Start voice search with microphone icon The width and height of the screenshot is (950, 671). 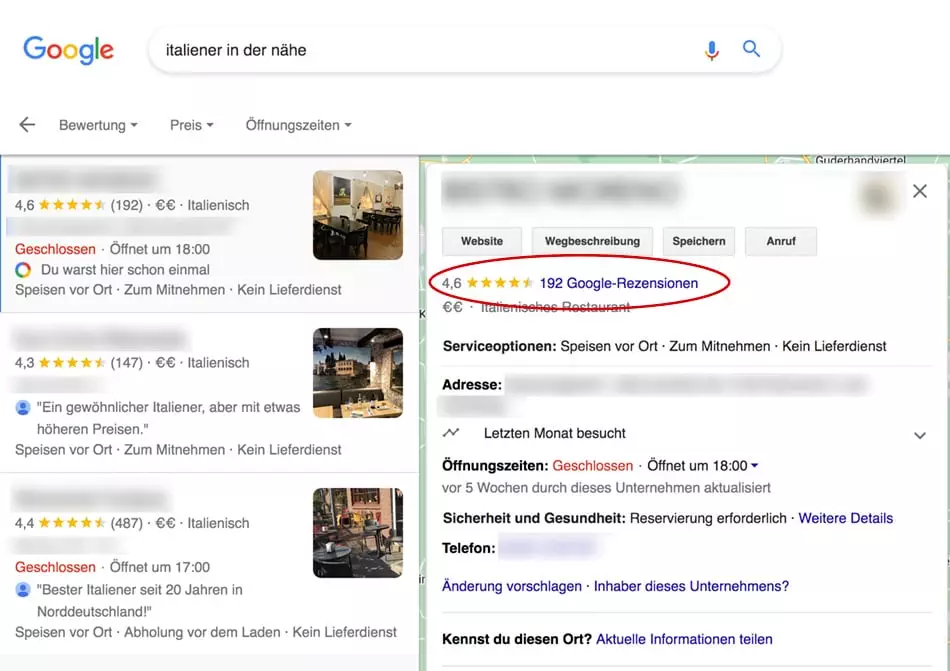tap(712, 50)
